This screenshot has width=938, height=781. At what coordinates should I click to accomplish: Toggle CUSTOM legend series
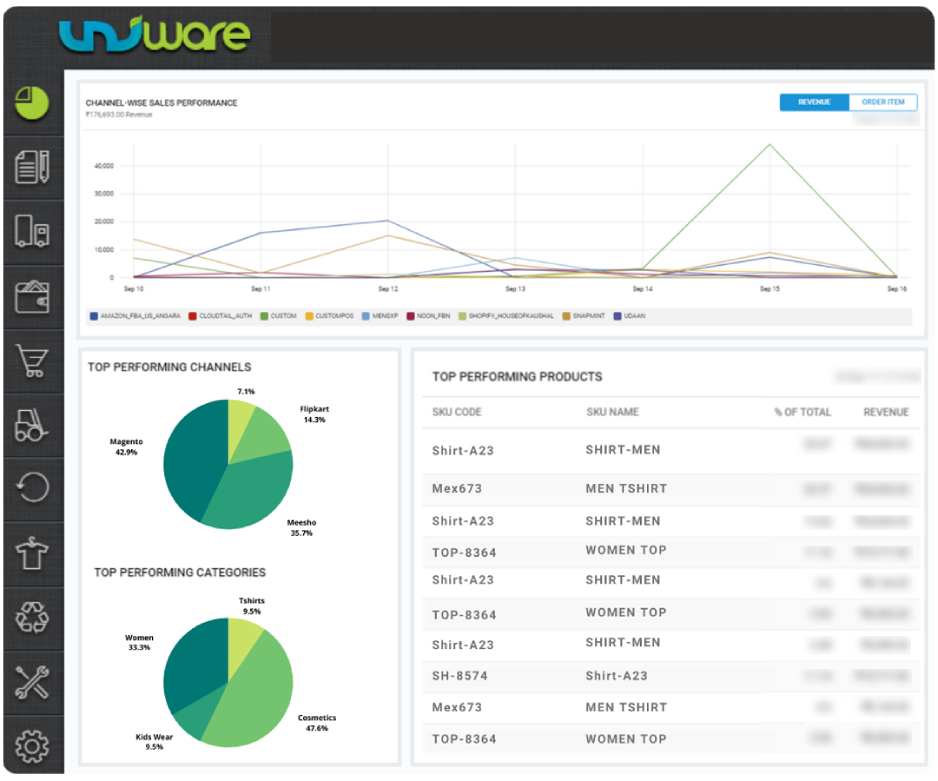278,316
